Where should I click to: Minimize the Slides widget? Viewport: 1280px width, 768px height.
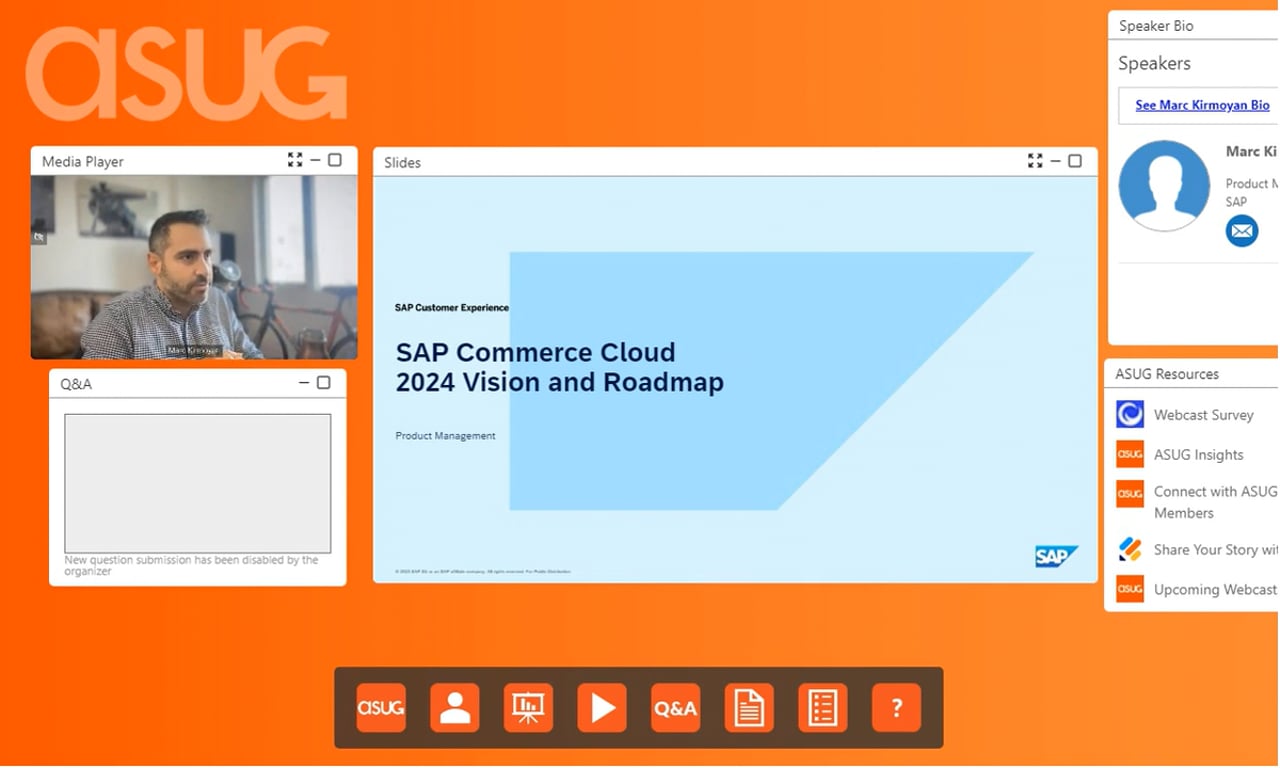click(1055, 161)
